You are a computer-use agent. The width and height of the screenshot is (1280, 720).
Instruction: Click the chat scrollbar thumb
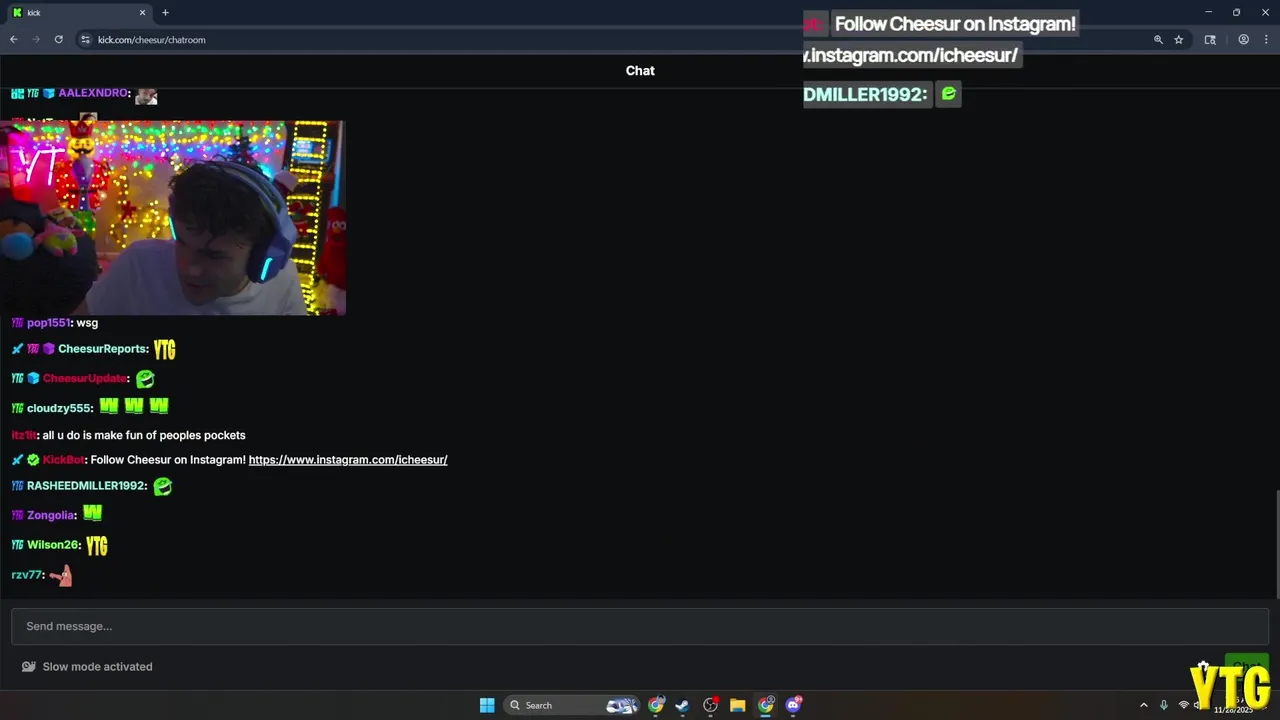(x=1276, y=543)
